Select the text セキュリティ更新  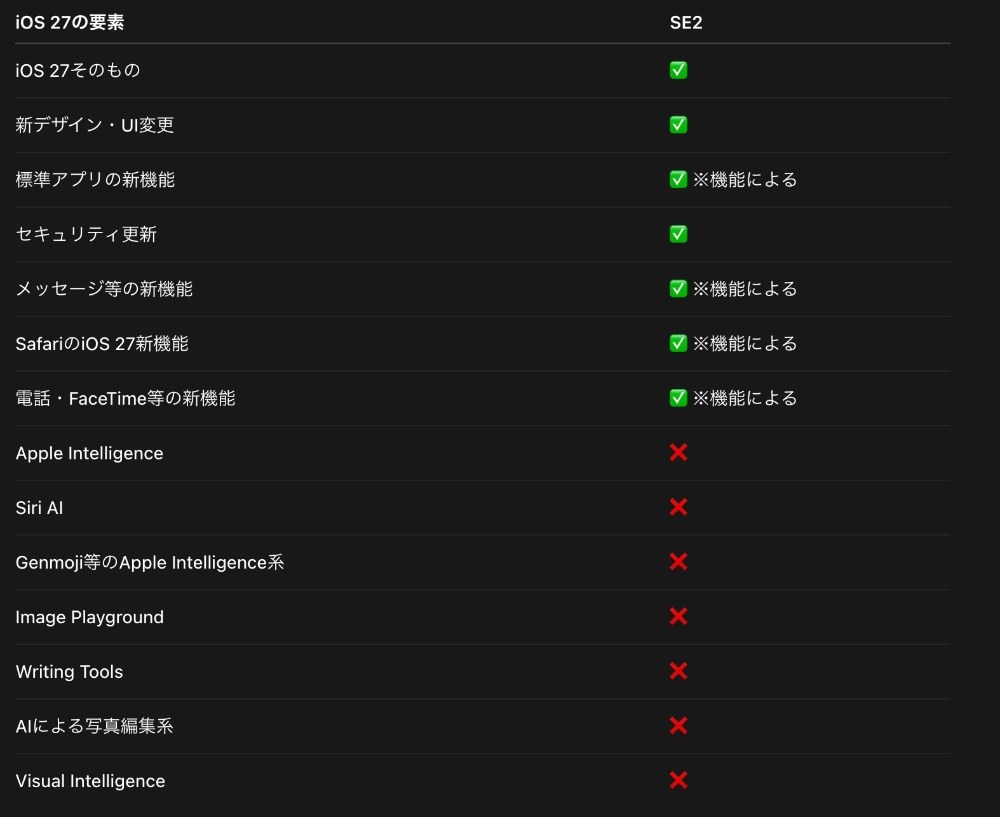(86, 234)
